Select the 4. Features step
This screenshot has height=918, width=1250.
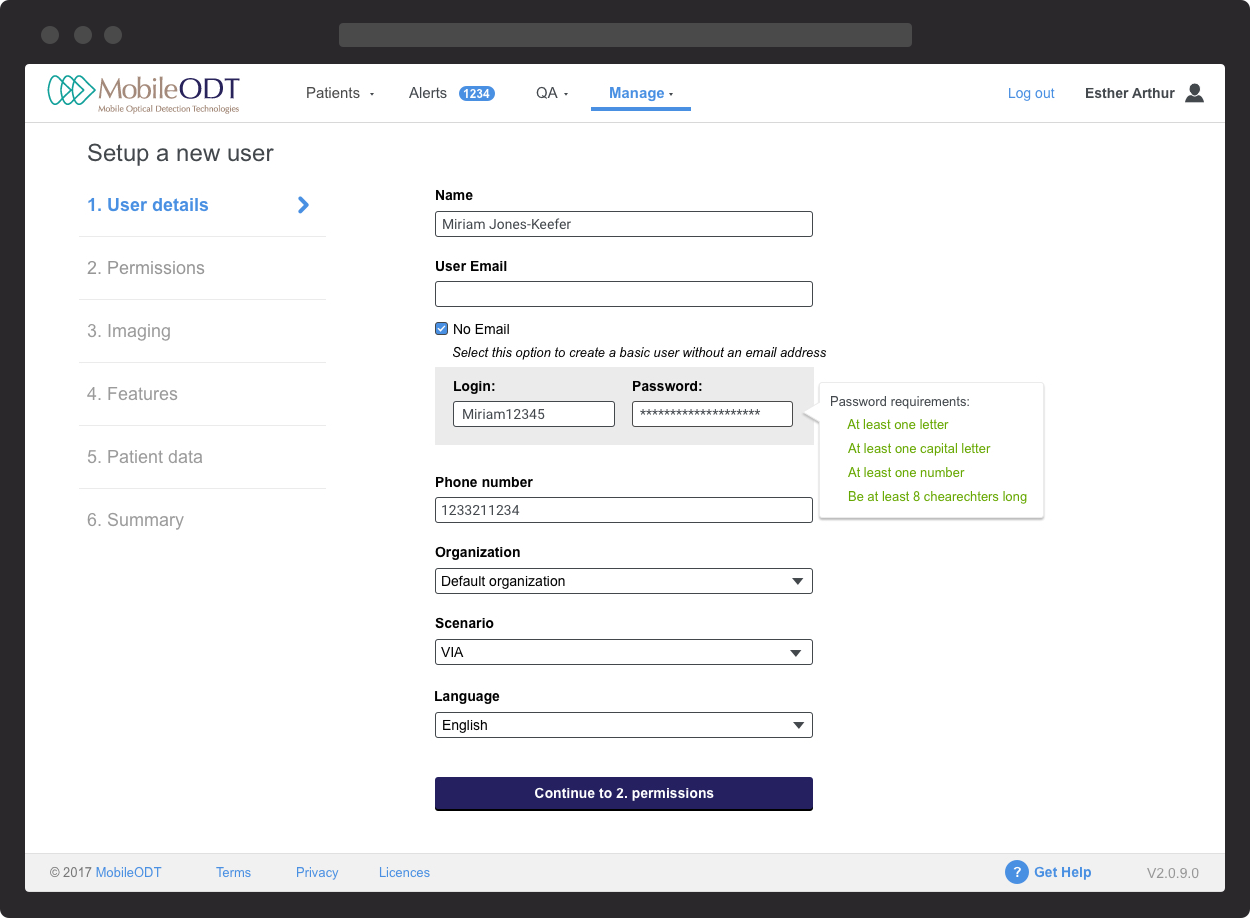pyautogui.click(x=132, y=394)
